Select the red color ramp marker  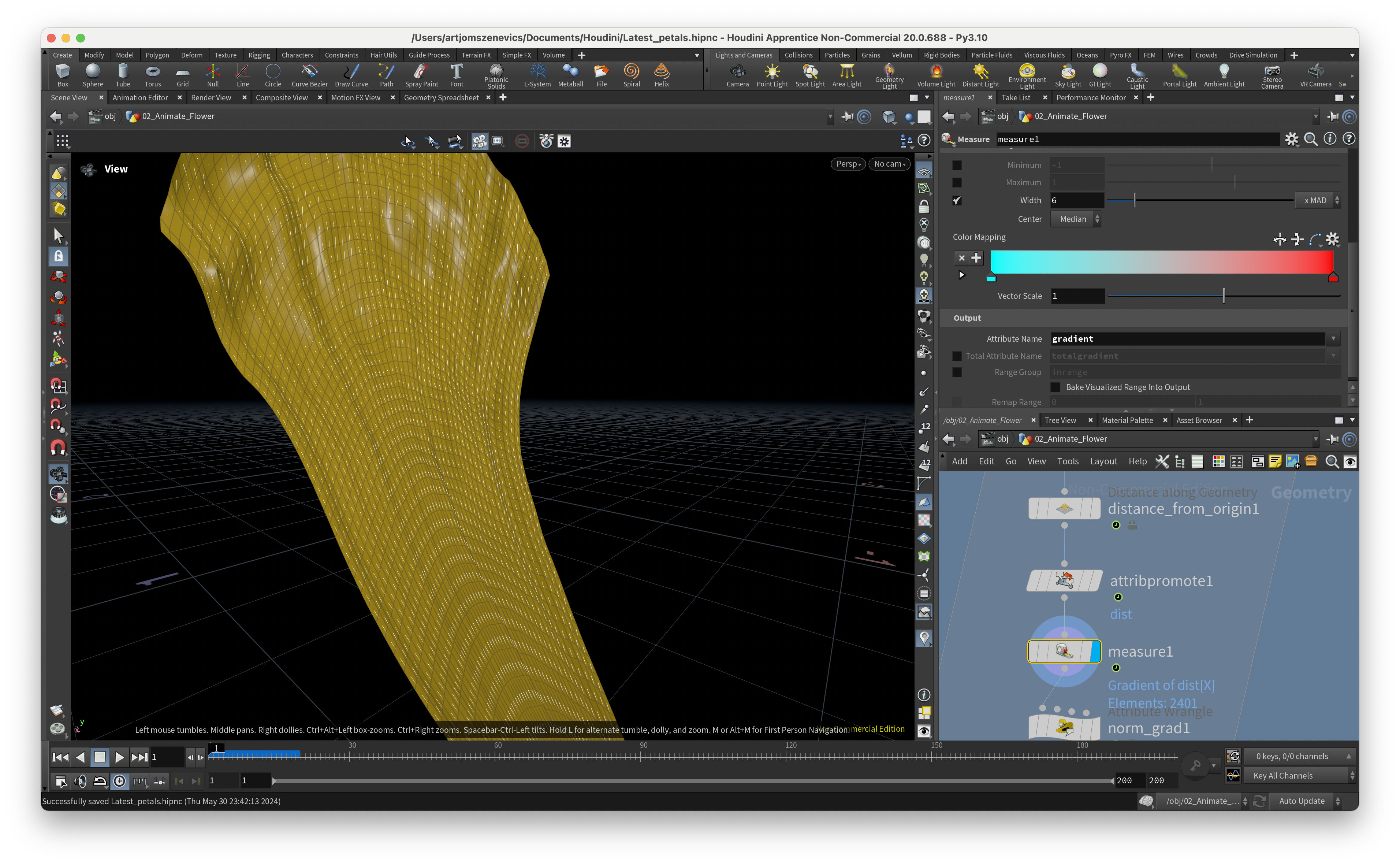(1333, 278)
